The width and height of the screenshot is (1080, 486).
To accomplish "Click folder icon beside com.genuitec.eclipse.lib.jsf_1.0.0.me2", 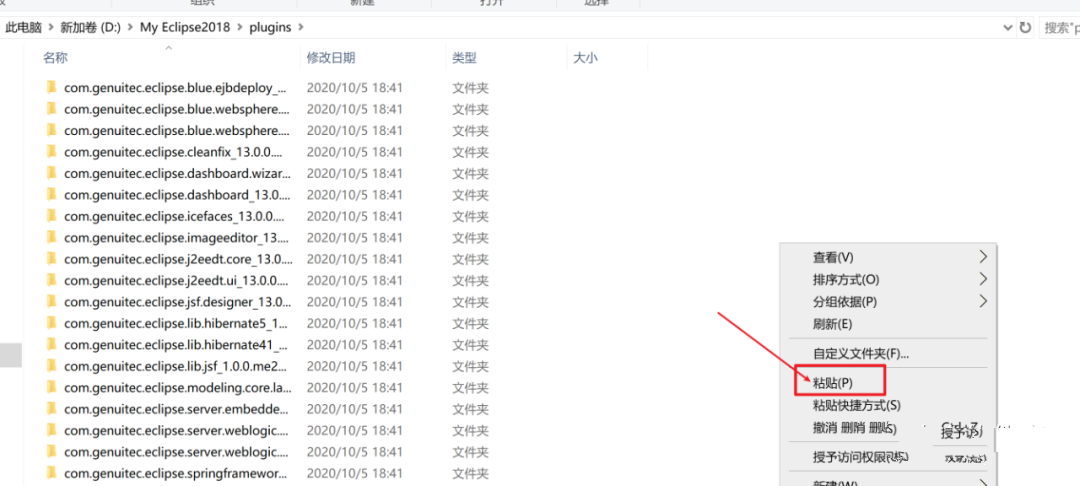I will click(50, 366).
